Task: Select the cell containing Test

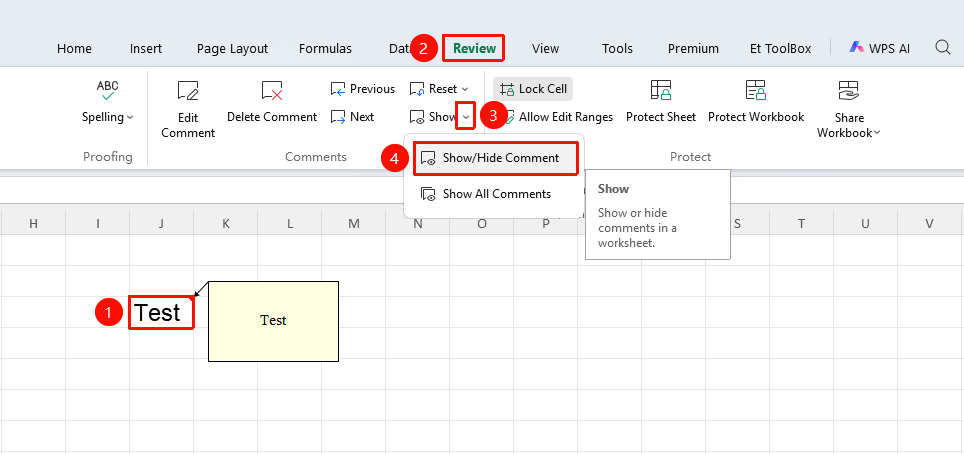Action: [x=161, y=313]
